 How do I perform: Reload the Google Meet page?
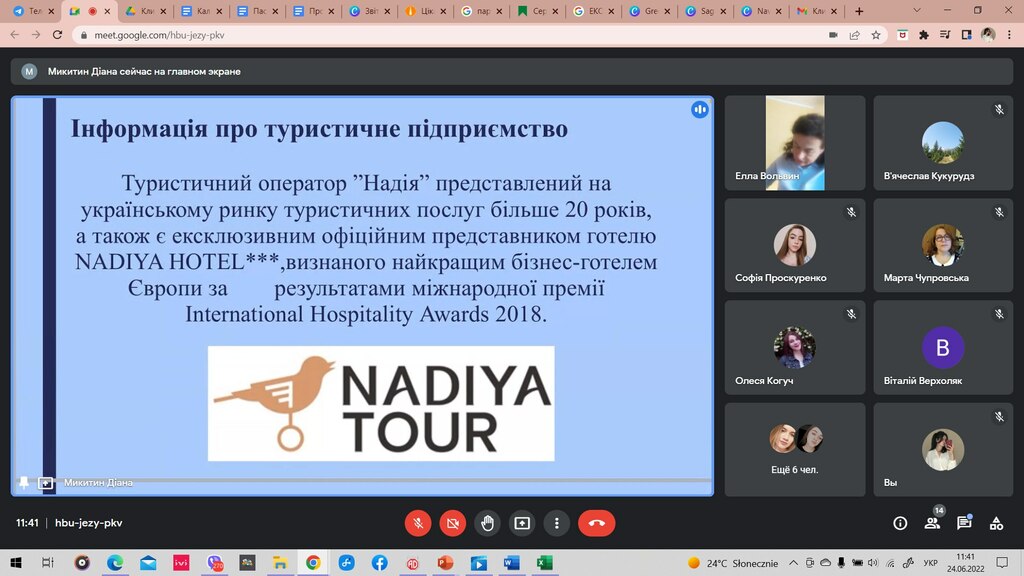pos(57,35)
